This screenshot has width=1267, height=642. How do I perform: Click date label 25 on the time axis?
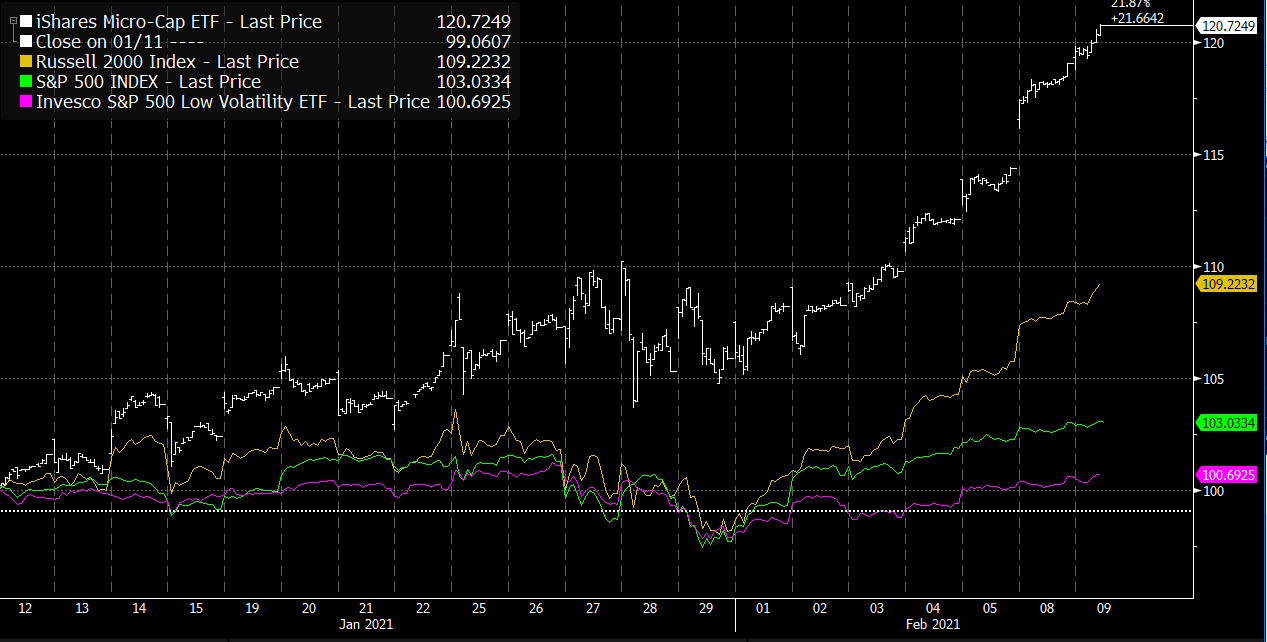(479, 607)
